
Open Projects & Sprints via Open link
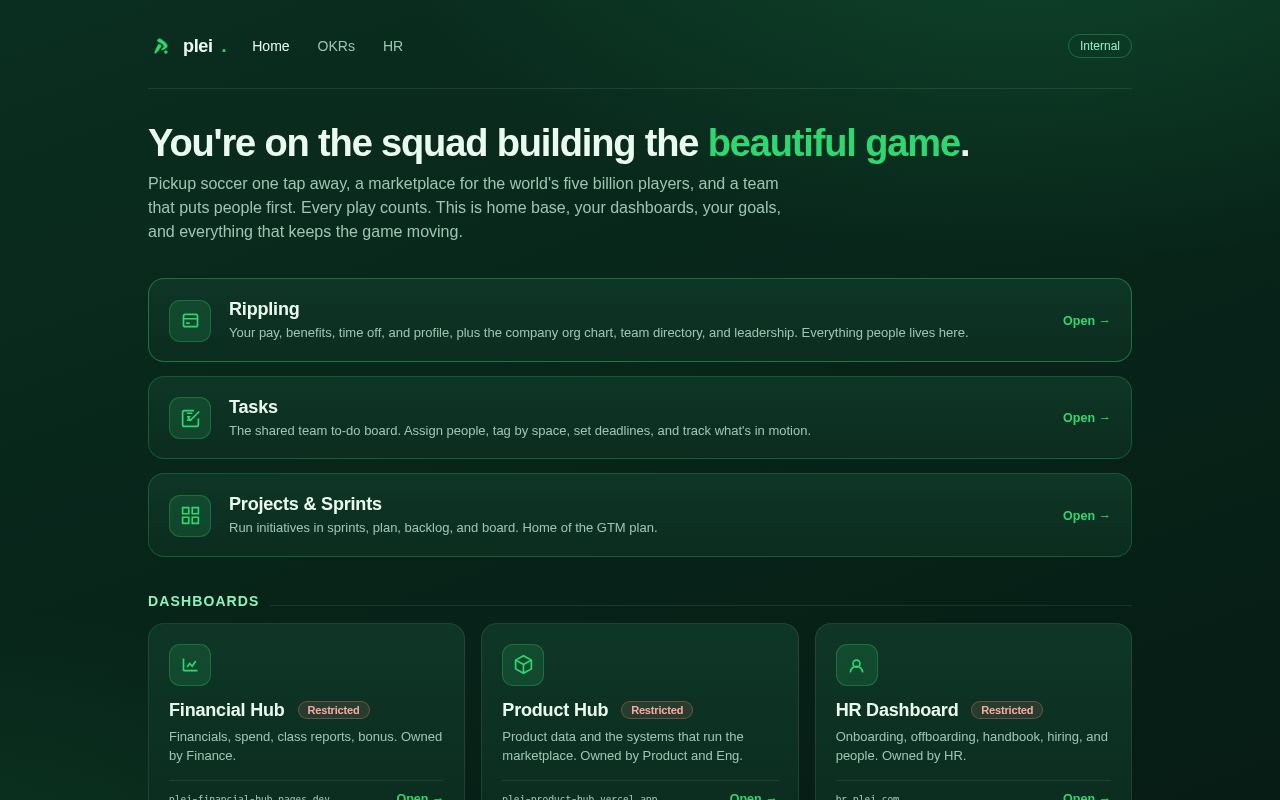1086,516
